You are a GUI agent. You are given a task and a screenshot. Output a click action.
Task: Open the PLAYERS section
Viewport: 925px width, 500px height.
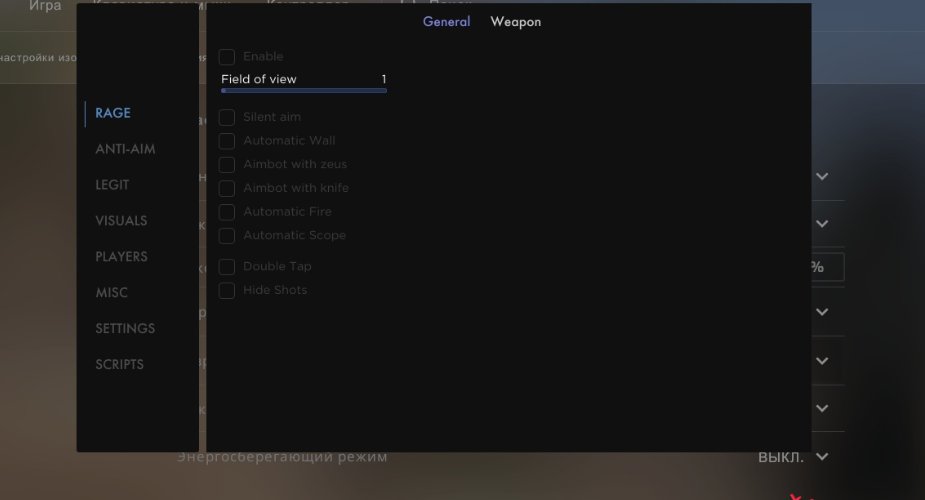pos(121,257)
